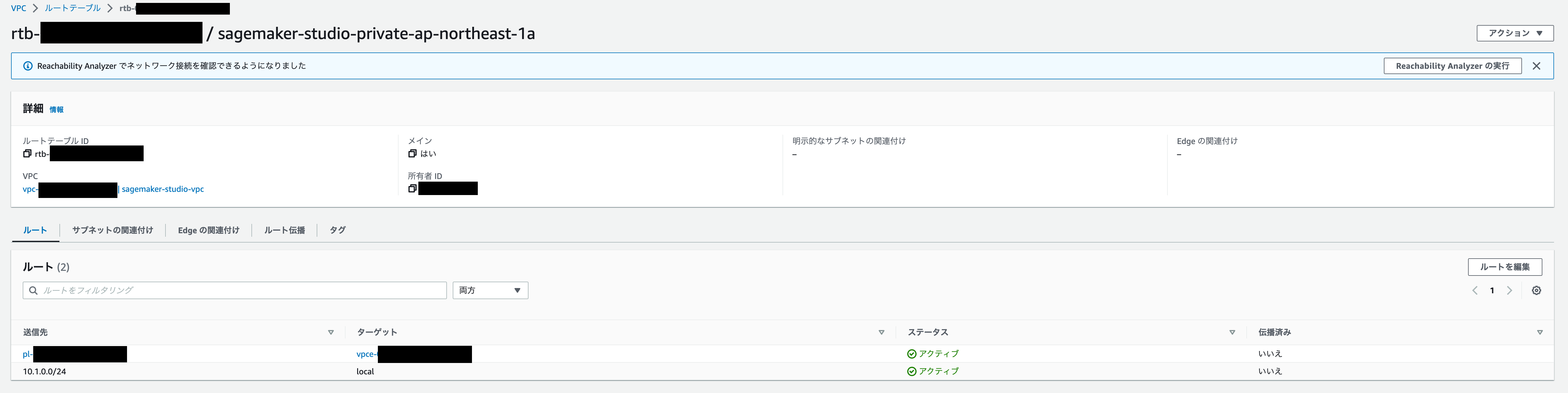Sort routes by ターゲット column arrow
Screen dimensions: 1568x393
881,333
